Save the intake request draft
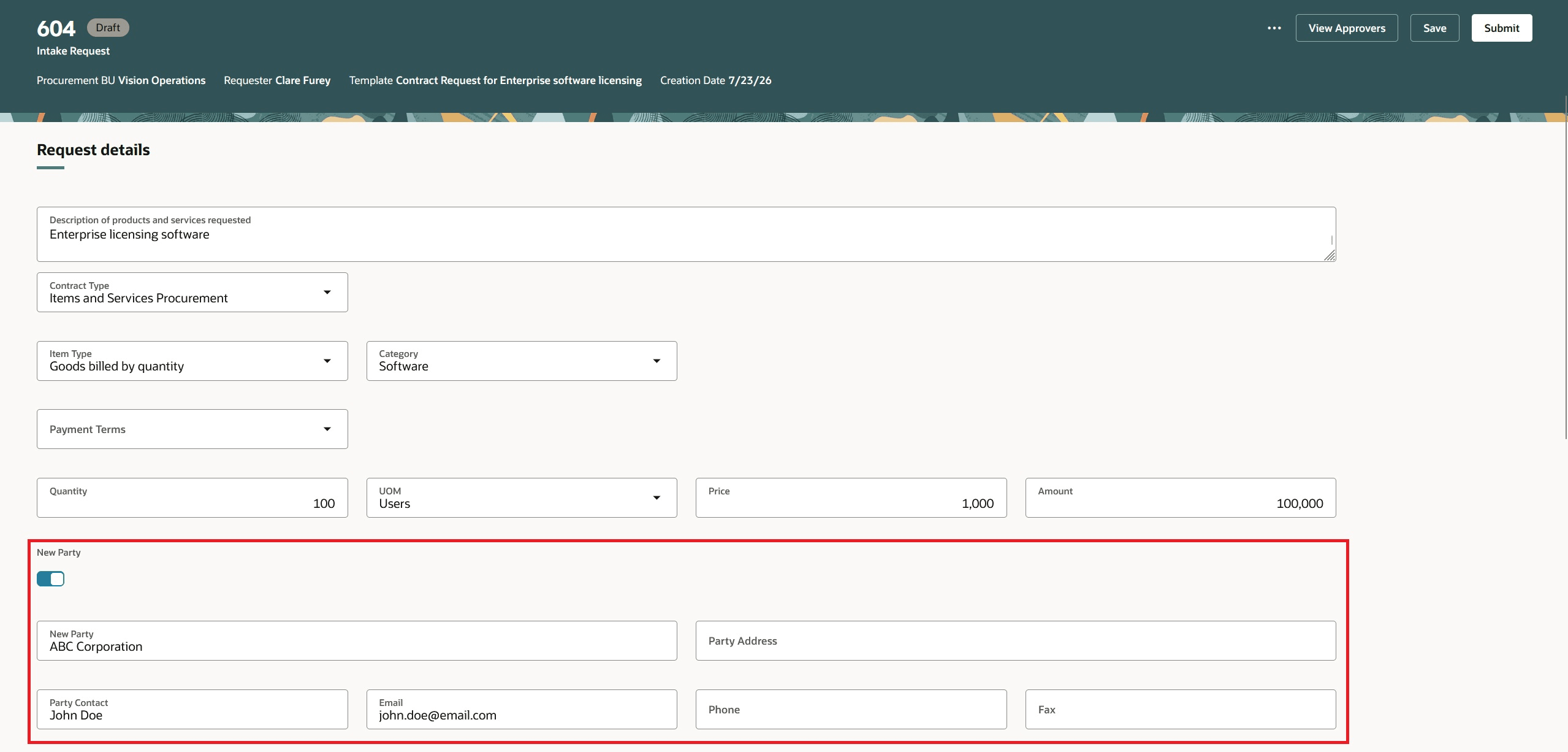The height and width of the screenshot is (752, 1568). click(x=1434, y=28)
